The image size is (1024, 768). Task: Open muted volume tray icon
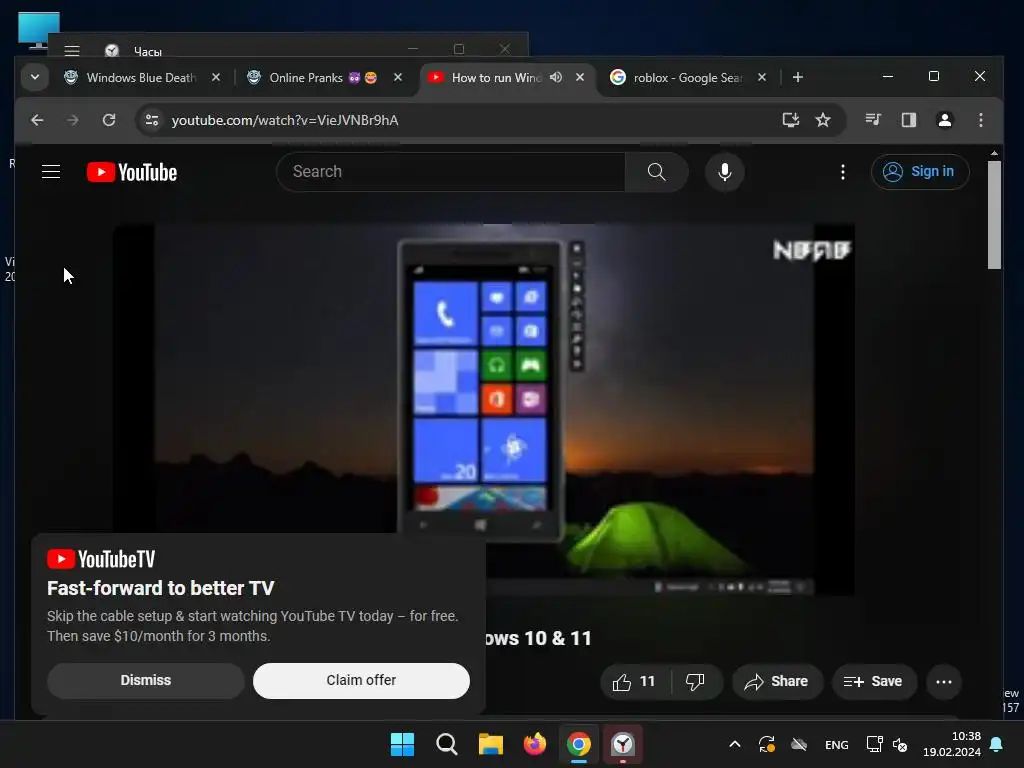[x=900, y=744]
